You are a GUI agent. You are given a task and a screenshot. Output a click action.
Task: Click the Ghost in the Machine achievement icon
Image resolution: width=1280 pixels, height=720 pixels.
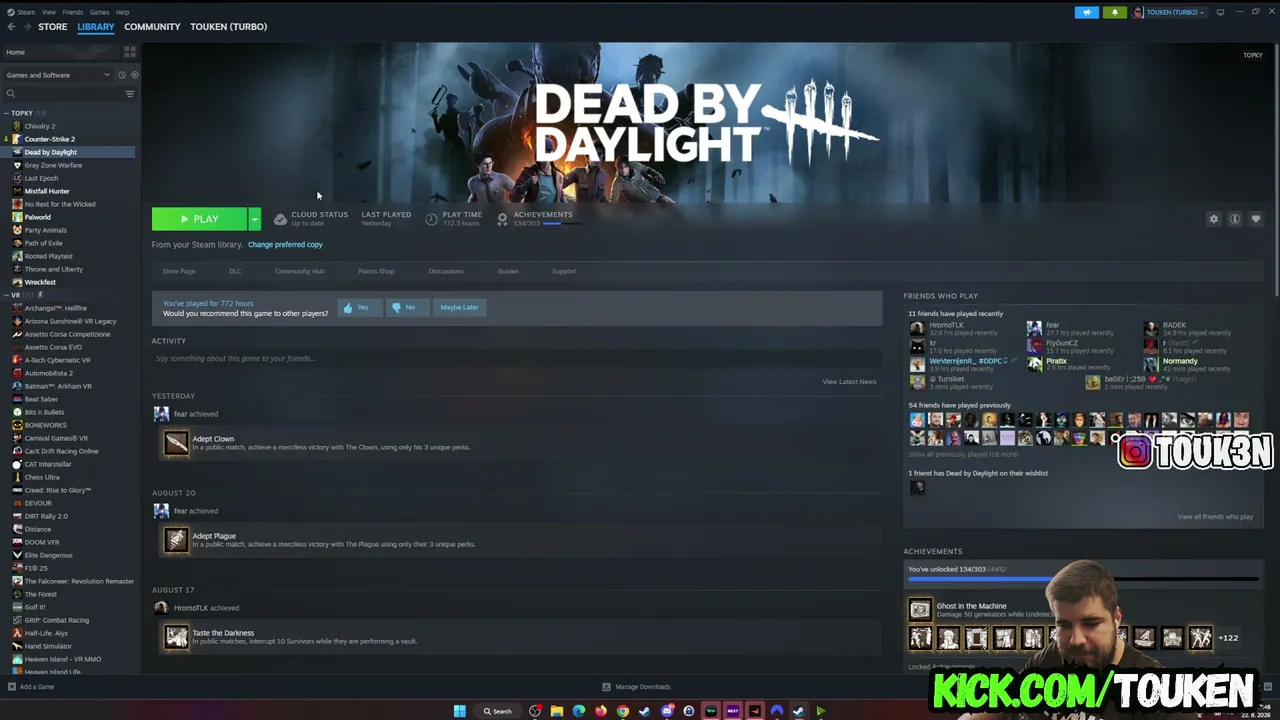(x=920, y=609)
